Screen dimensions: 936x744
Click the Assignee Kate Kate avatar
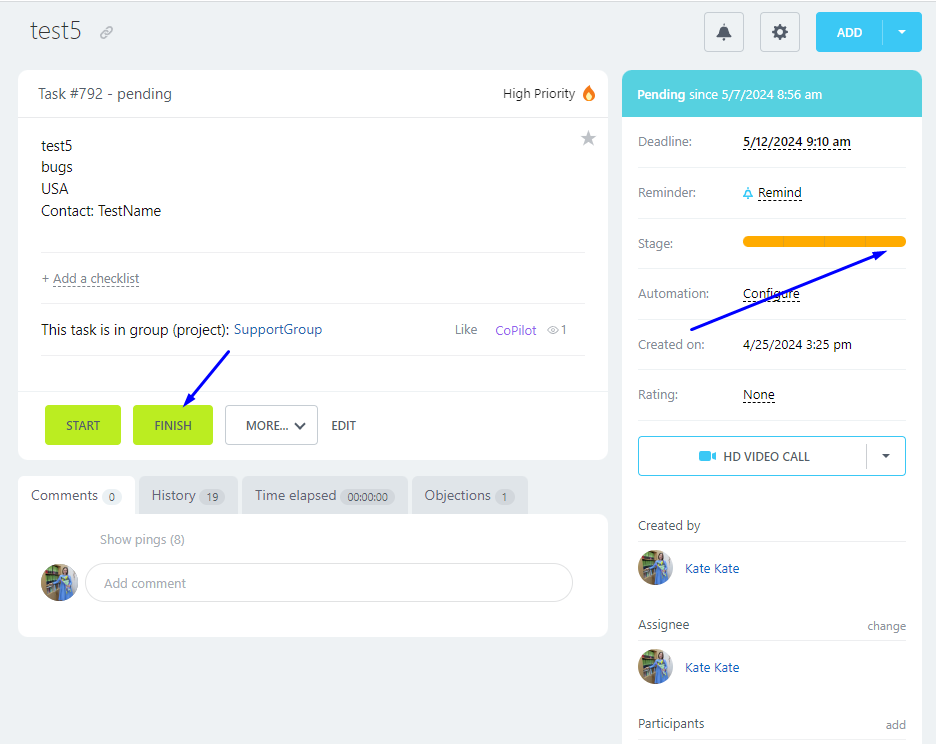coord(655,667)
